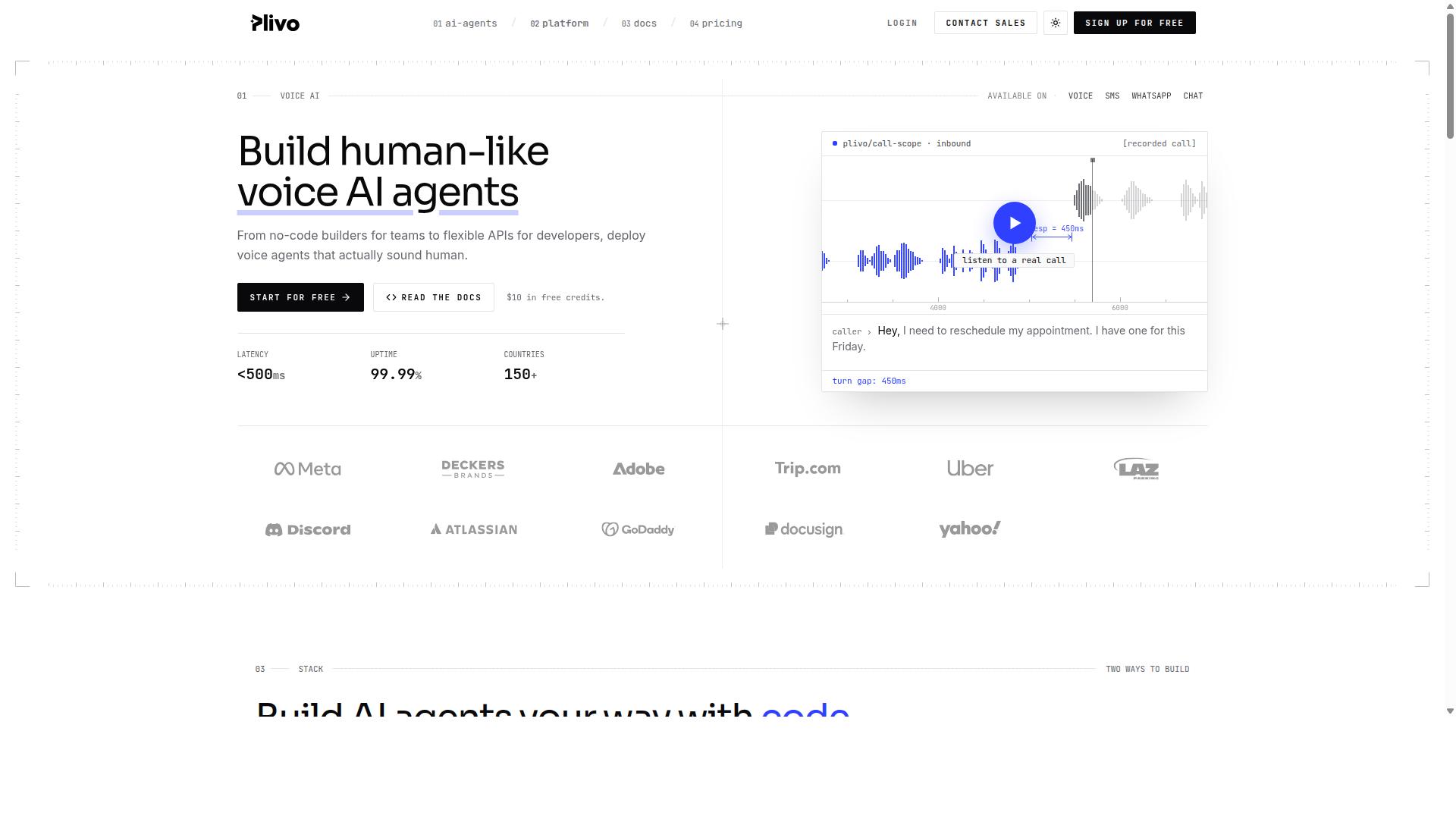Click SIGN UP FOR FREE button

[x=1134, y=23]
